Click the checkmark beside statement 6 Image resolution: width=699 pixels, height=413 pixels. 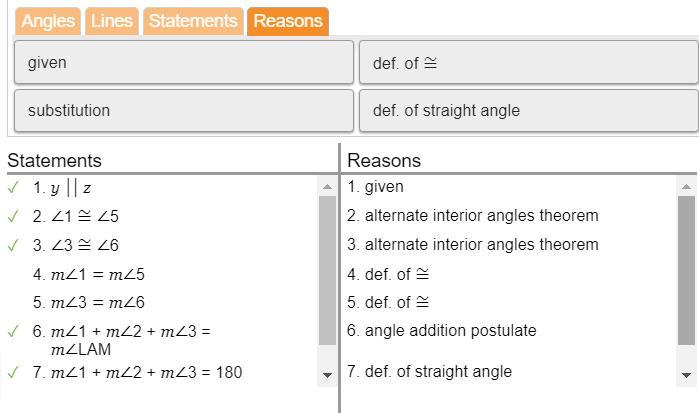tap(13, 331)
